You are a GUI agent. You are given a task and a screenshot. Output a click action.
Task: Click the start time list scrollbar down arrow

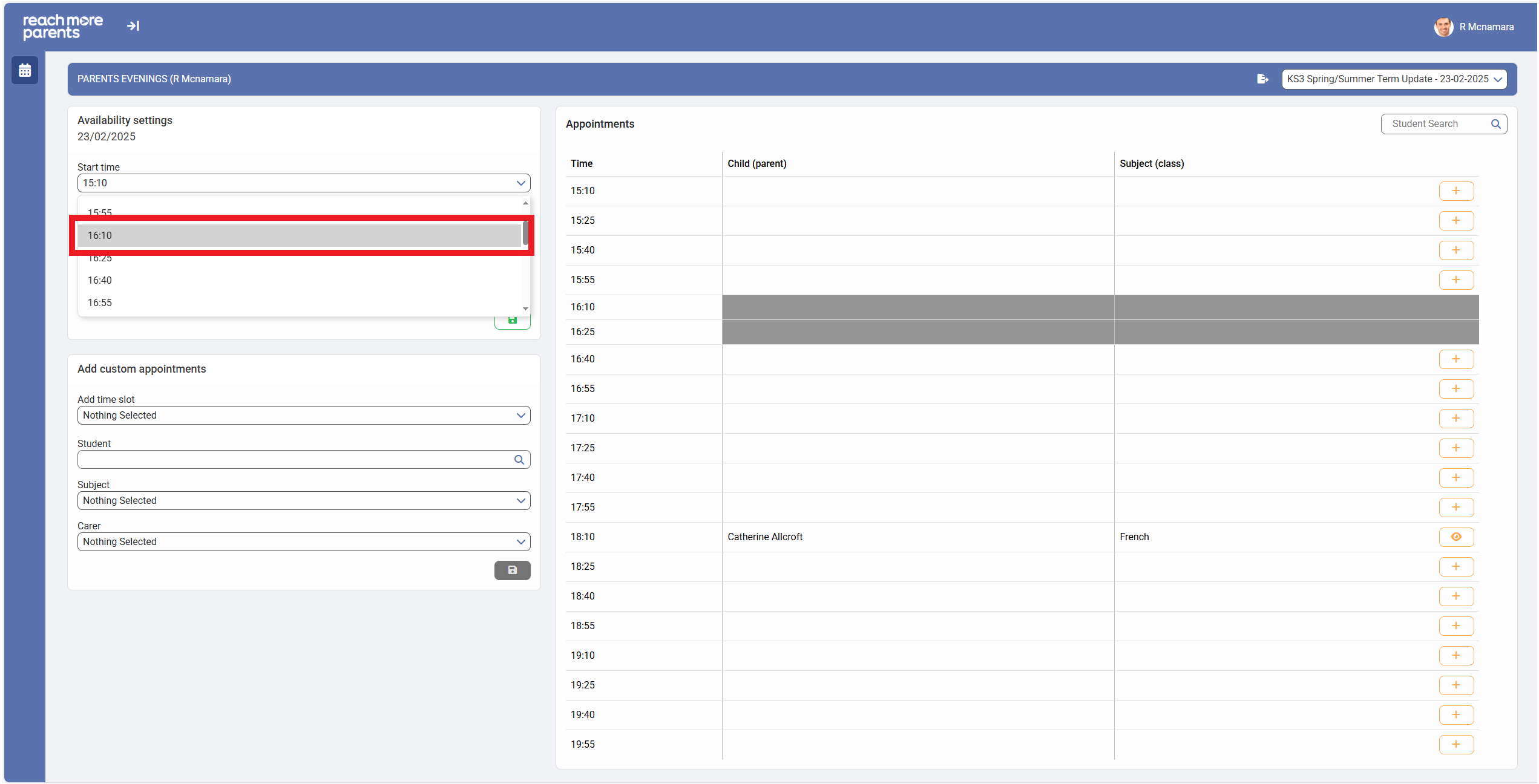[525, 309]
